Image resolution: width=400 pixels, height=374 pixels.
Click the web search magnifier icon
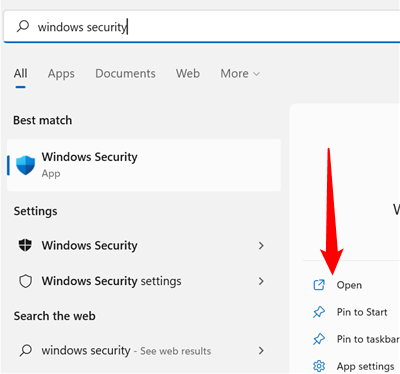(26, 350)
